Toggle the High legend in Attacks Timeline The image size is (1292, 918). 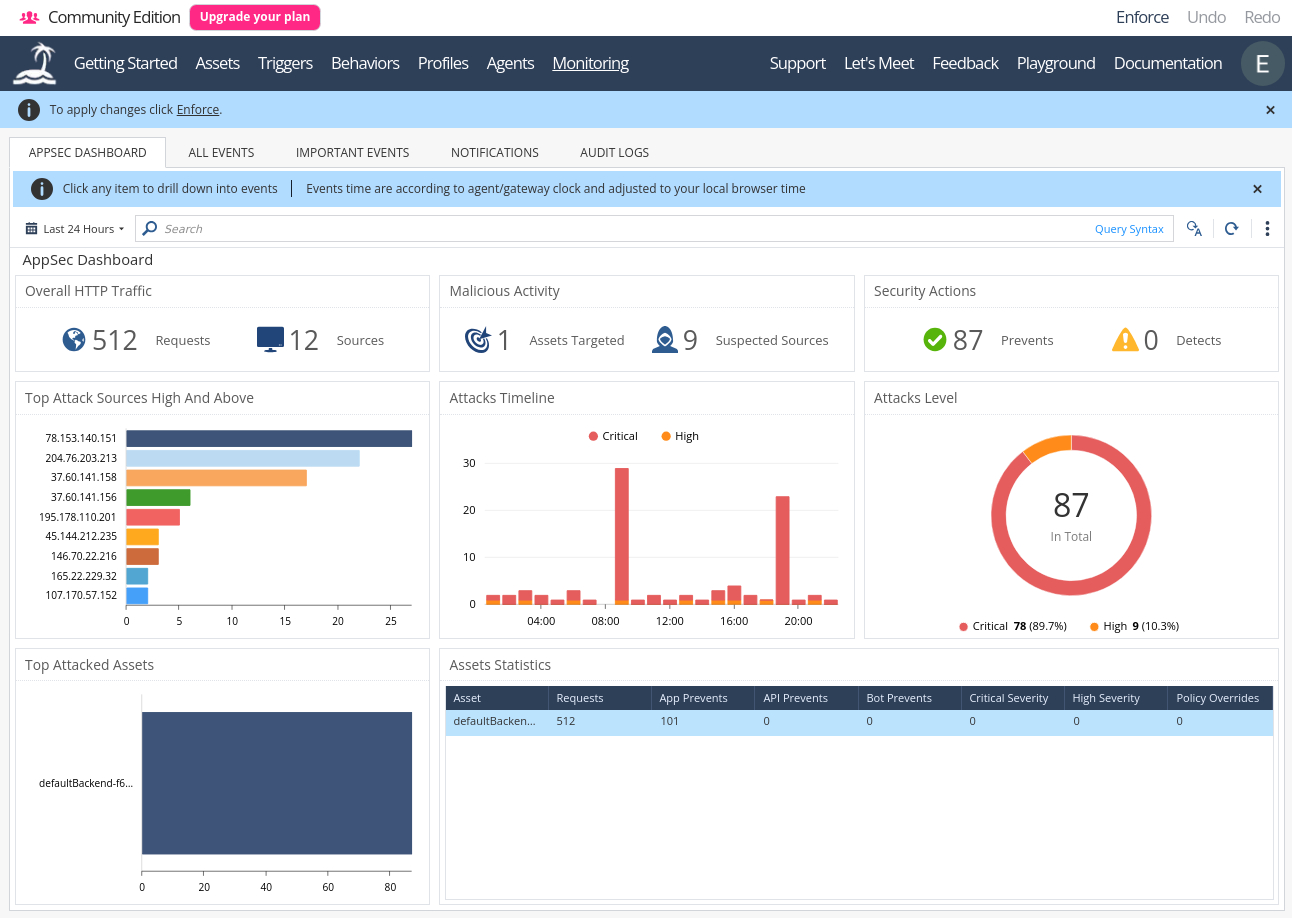pos(680,436)
